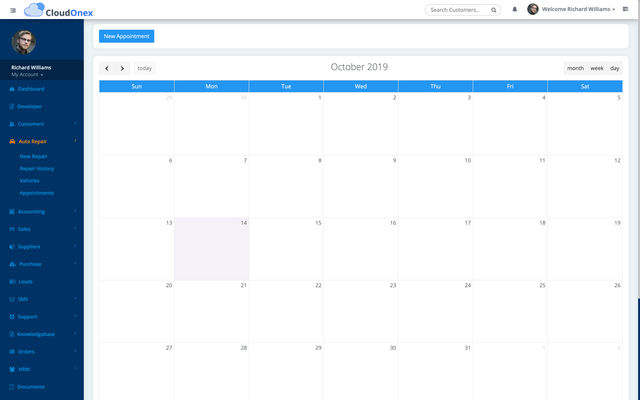640x400 pixels.
Task: Click the search magnifier icon
Action: click(493, 10)
